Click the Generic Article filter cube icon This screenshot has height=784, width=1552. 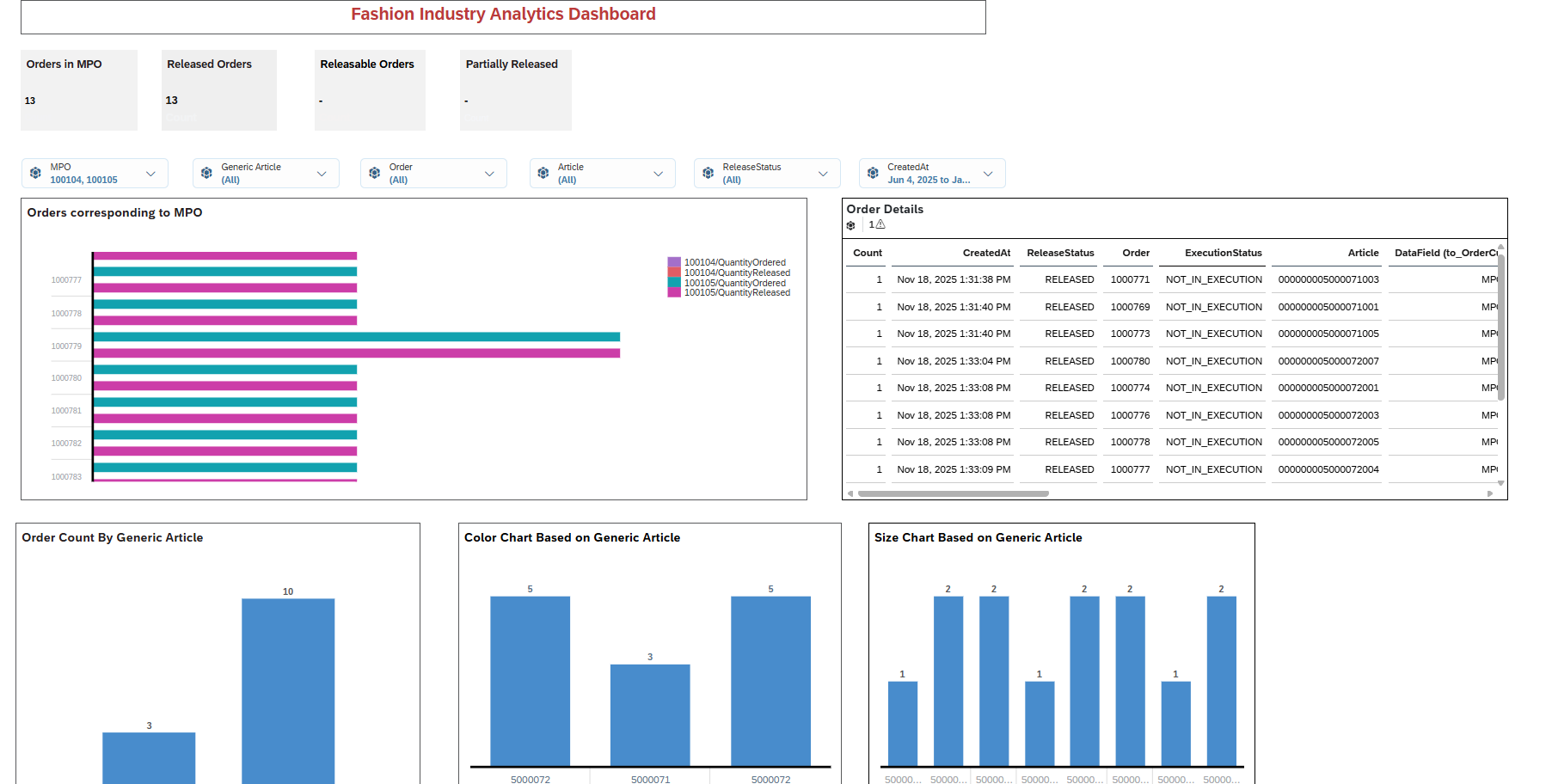206,173
